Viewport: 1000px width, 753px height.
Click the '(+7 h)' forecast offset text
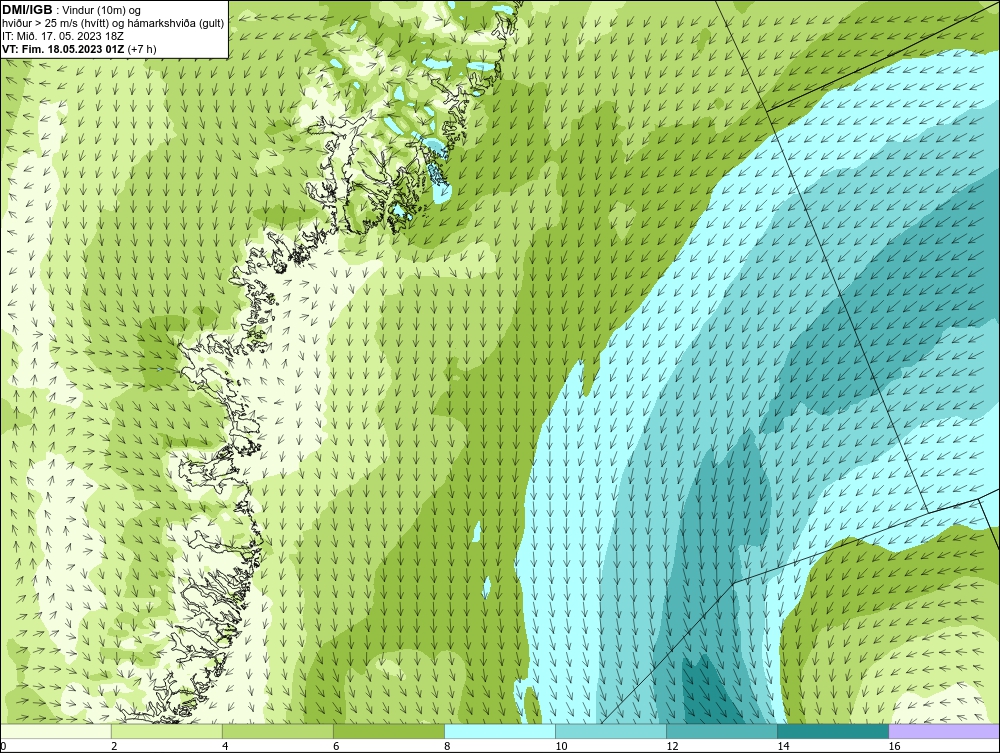coord(142,48)
